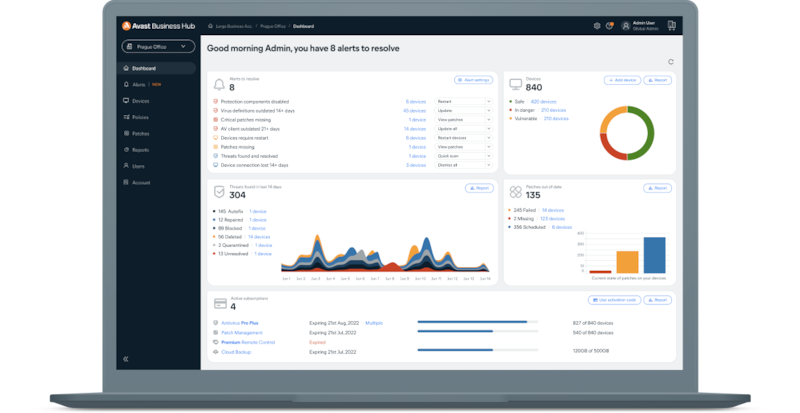The image size is (800, 413).
Task: Click the Avast Business Hub logo
Action: pyautogui.click(x=158, y=26)
